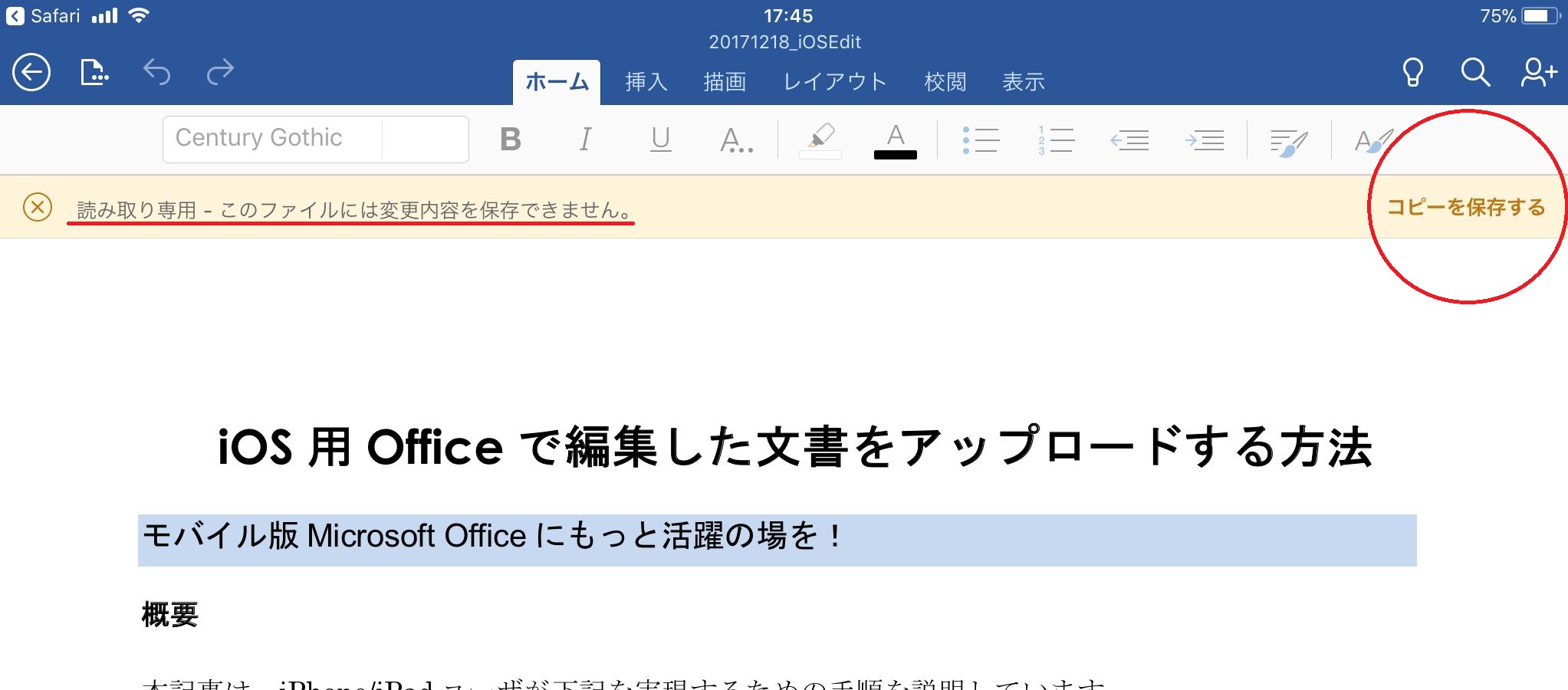Open the レイアウト tab
Screen dimensions: 1568x690
[x=835, y=82]
